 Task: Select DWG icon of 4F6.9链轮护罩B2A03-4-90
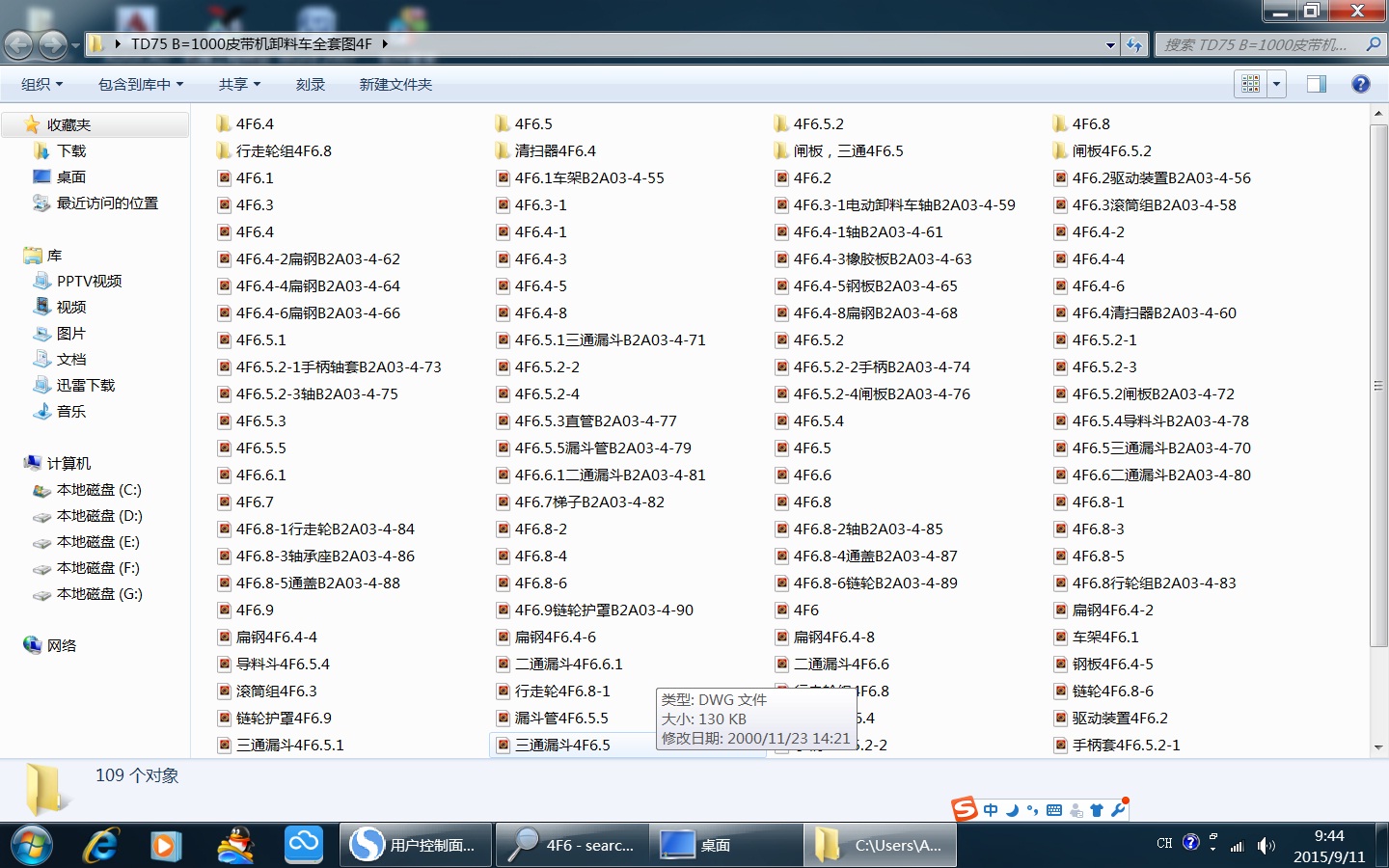pyautogui.click(x=503, y=610)
